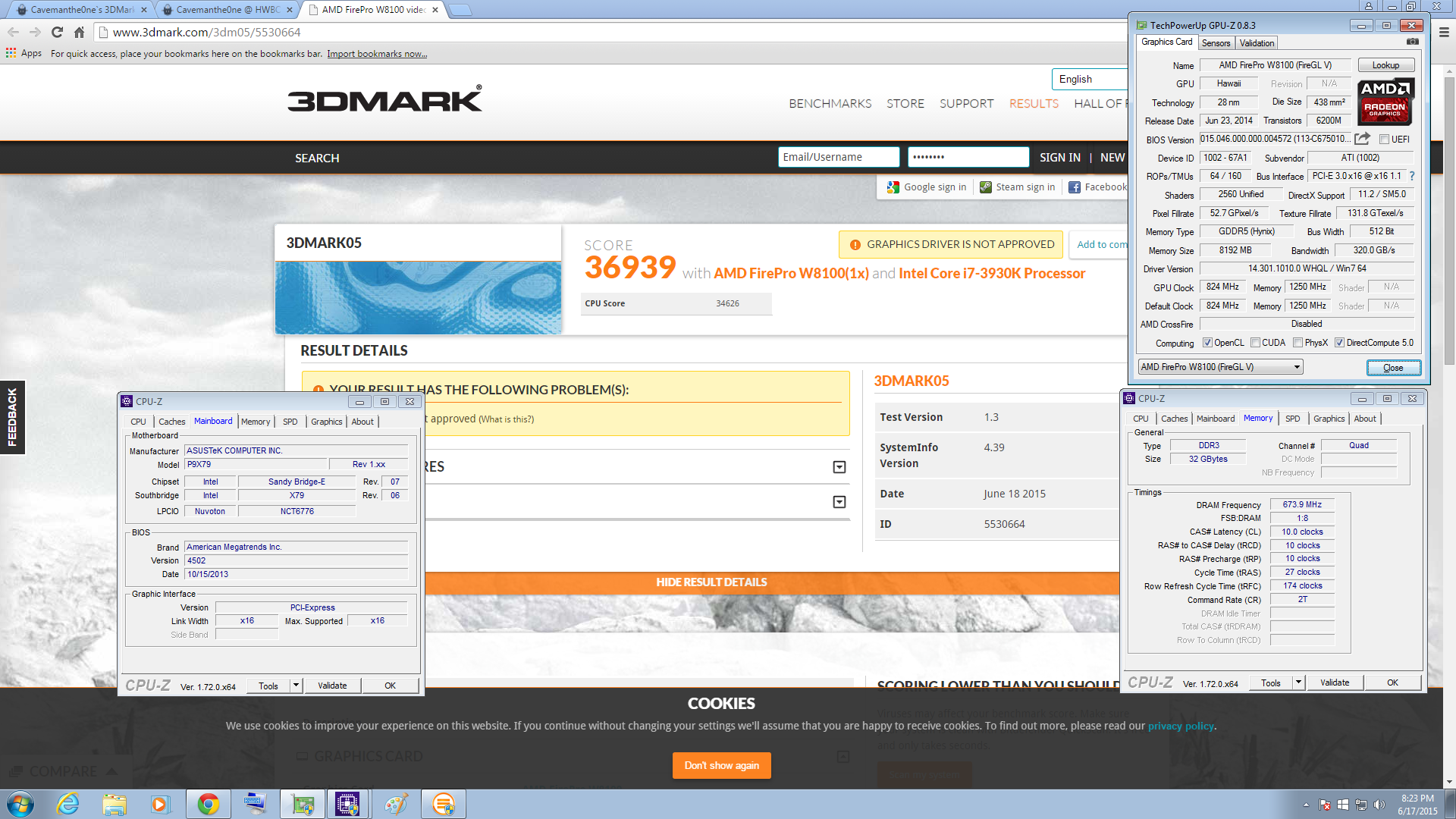Switch to the Sensors tab in GPU-Z
This screenshot has width=1456, height=819.
point(1216,43)
